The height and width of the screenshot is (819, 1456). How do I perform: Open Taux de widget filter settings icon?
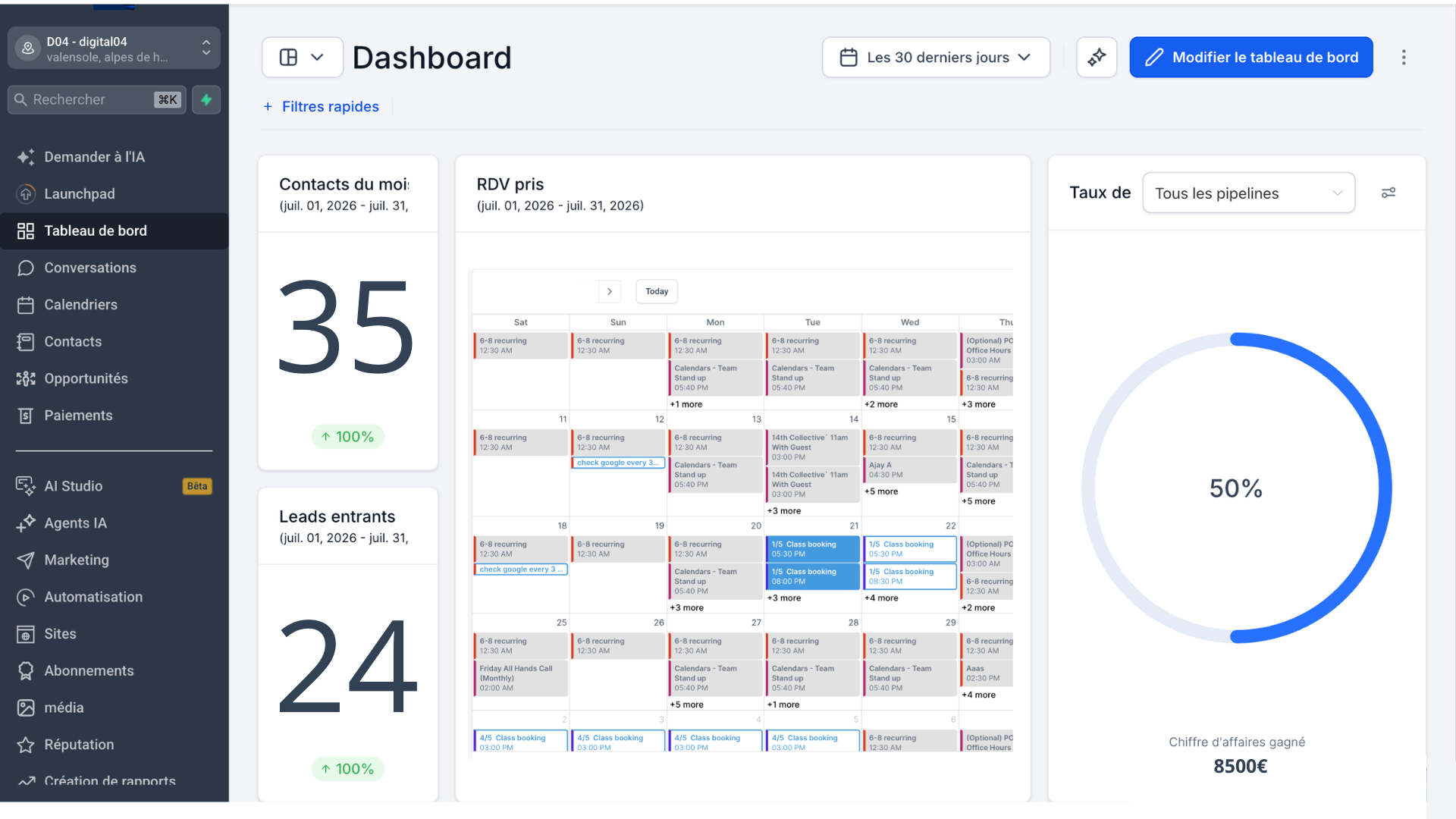click(1389, 193)
